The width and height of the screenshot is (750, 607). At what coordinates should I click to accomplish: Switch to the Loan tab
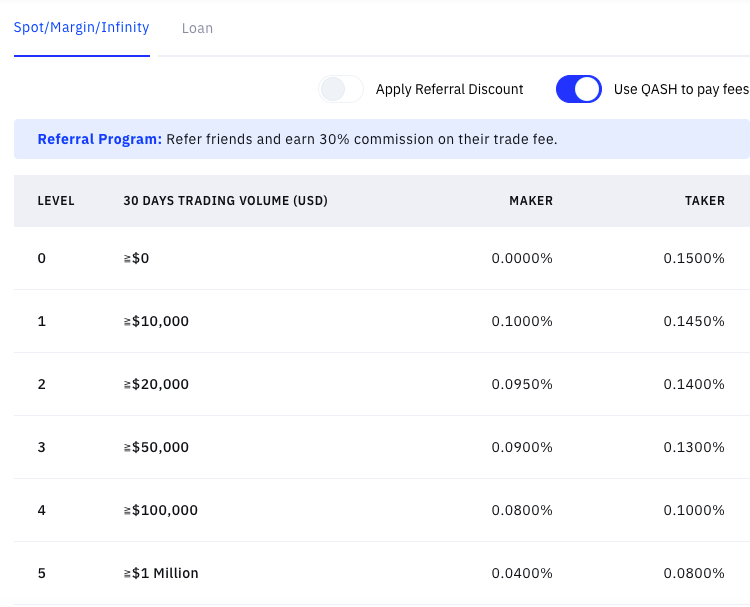pyautogui.click(x=197, y=28)
